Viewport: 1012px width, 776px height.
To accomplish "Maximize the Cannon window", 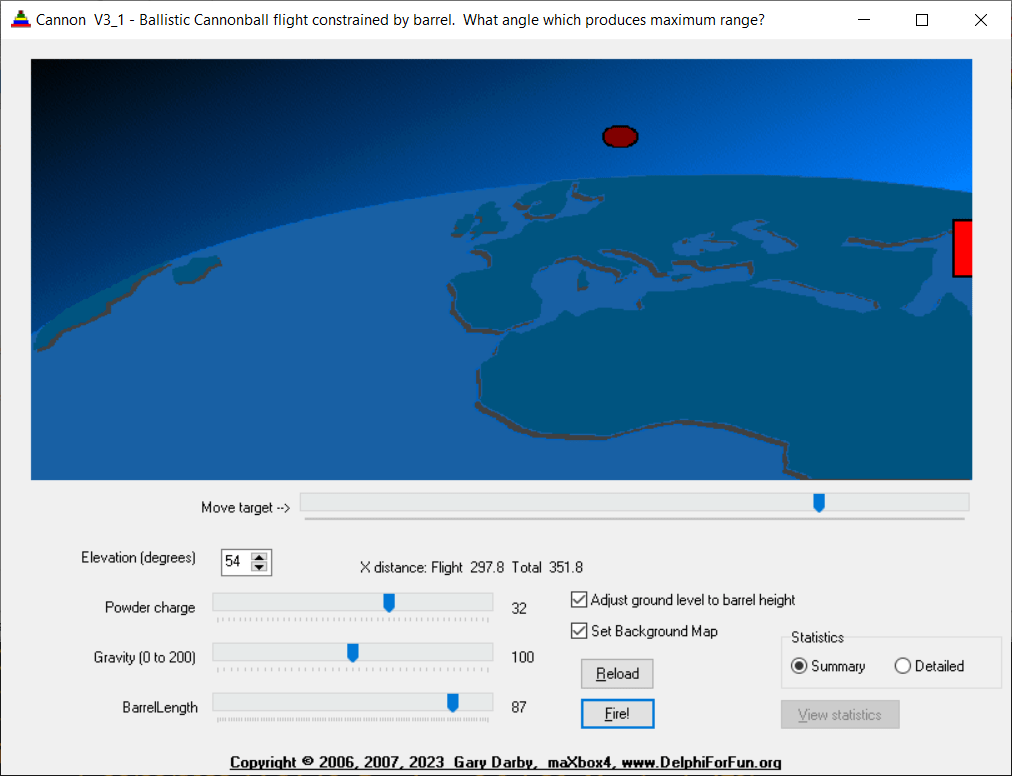I will click(x=922, y=20).
